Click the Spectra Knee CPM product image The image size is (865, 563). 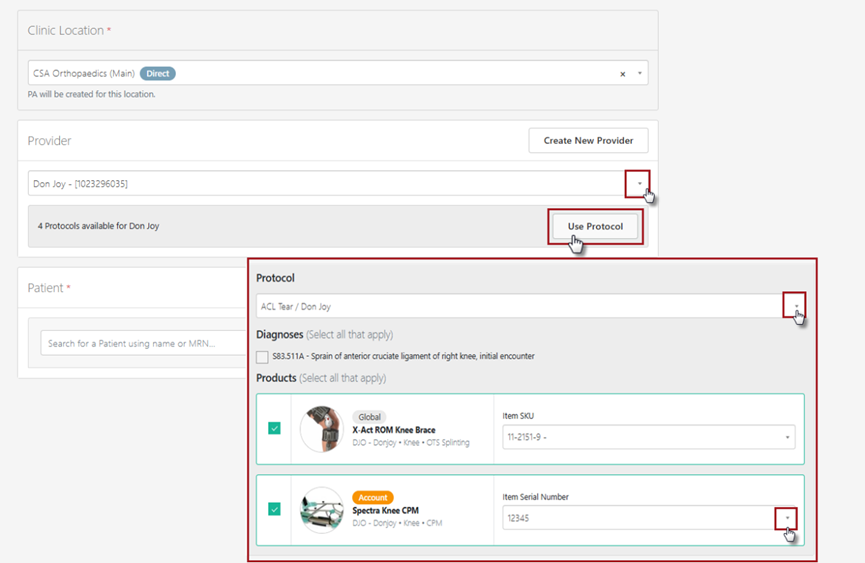(321, 510)
